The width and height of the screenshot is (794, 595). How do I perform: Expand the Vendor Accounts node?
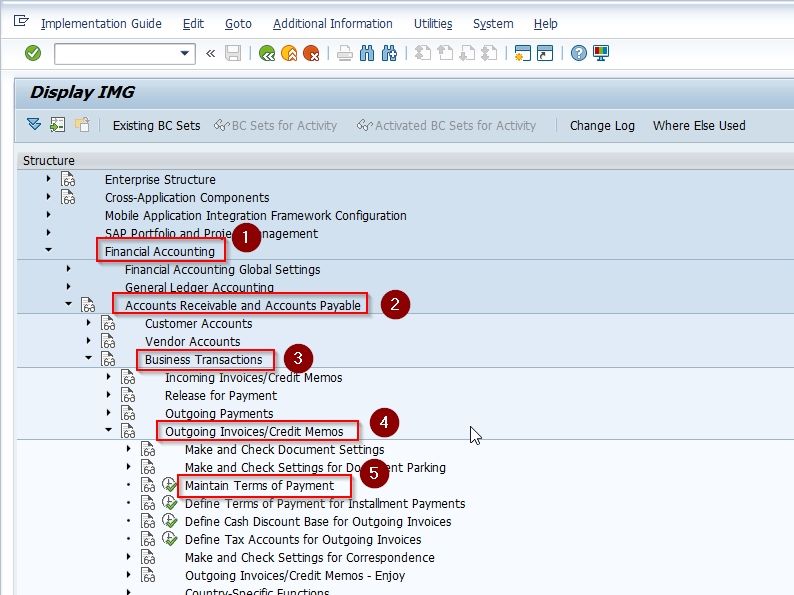coord(89,340)
